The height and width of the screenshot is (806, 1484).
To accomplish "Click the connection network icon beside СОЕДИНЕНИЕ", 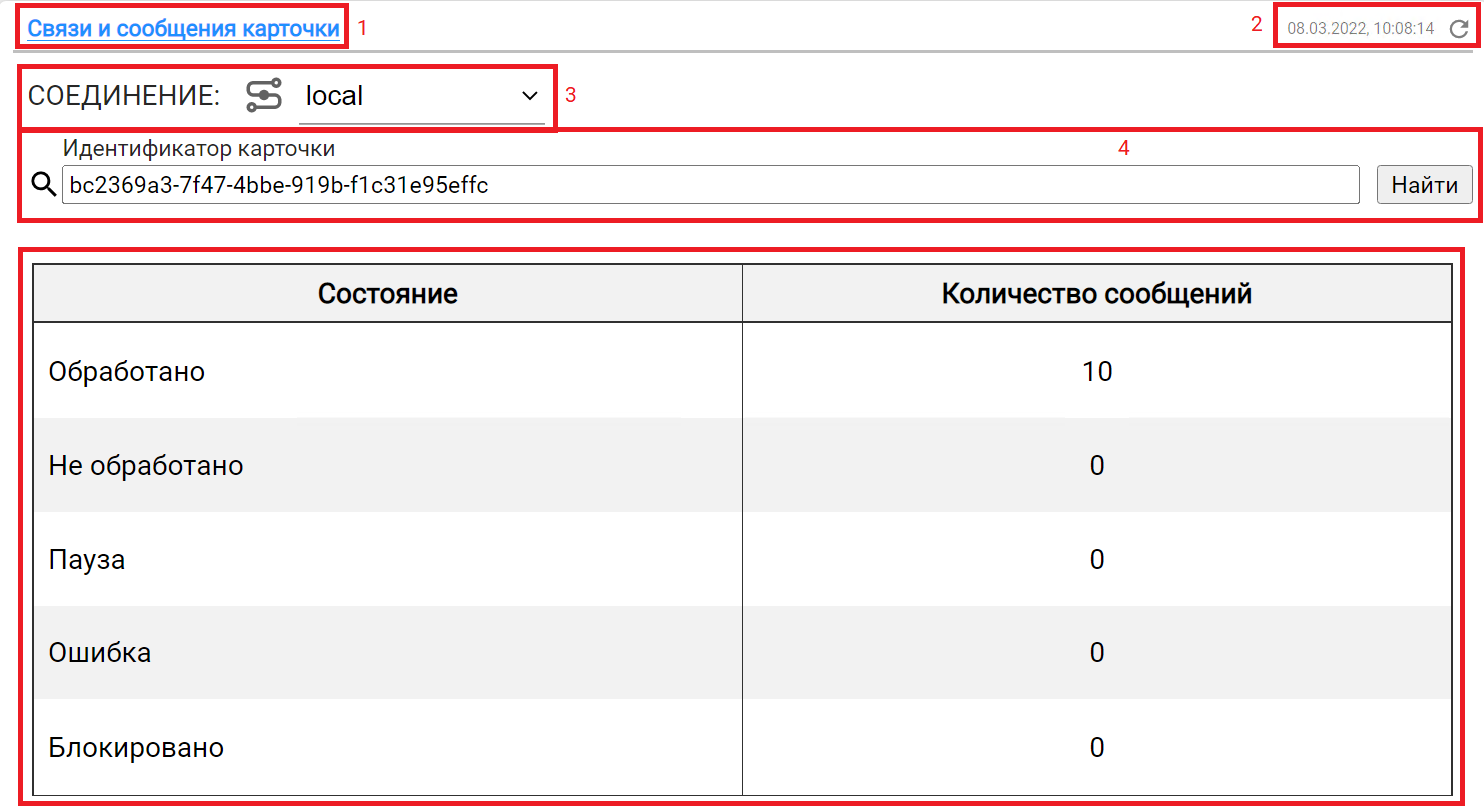I will point(264,95).
